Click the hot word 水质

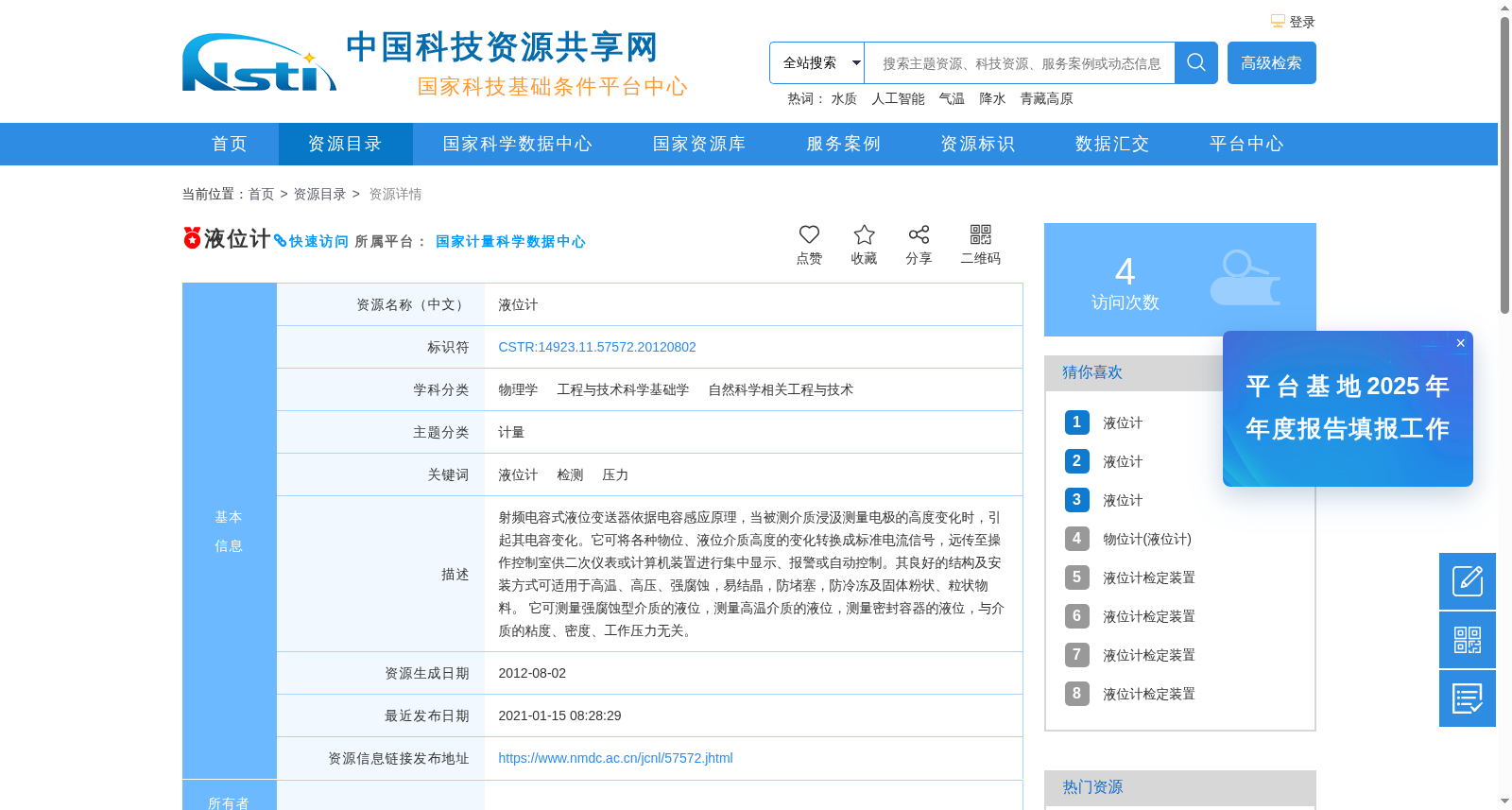[x=844, y=98]
